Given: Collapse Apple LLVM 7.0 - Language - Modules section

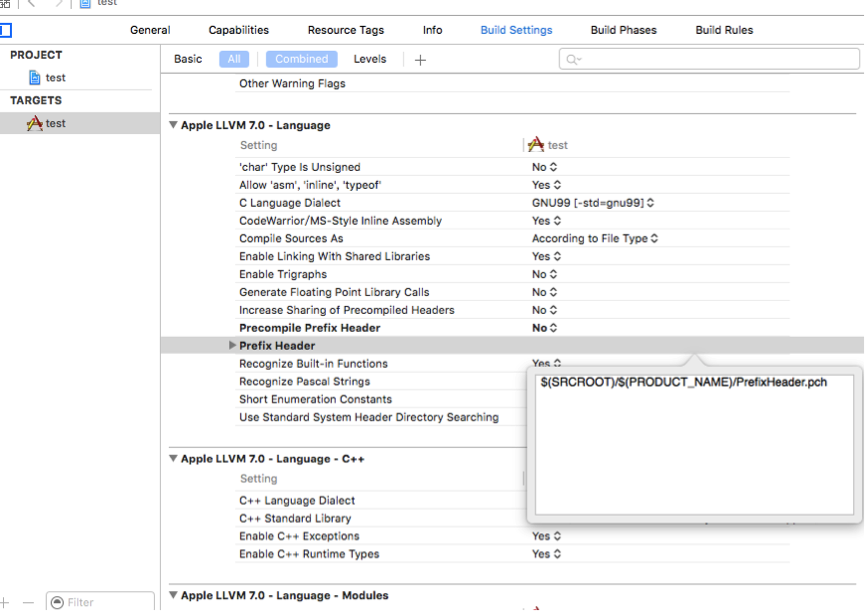Looking at the screenshot, I should point(173,595).
